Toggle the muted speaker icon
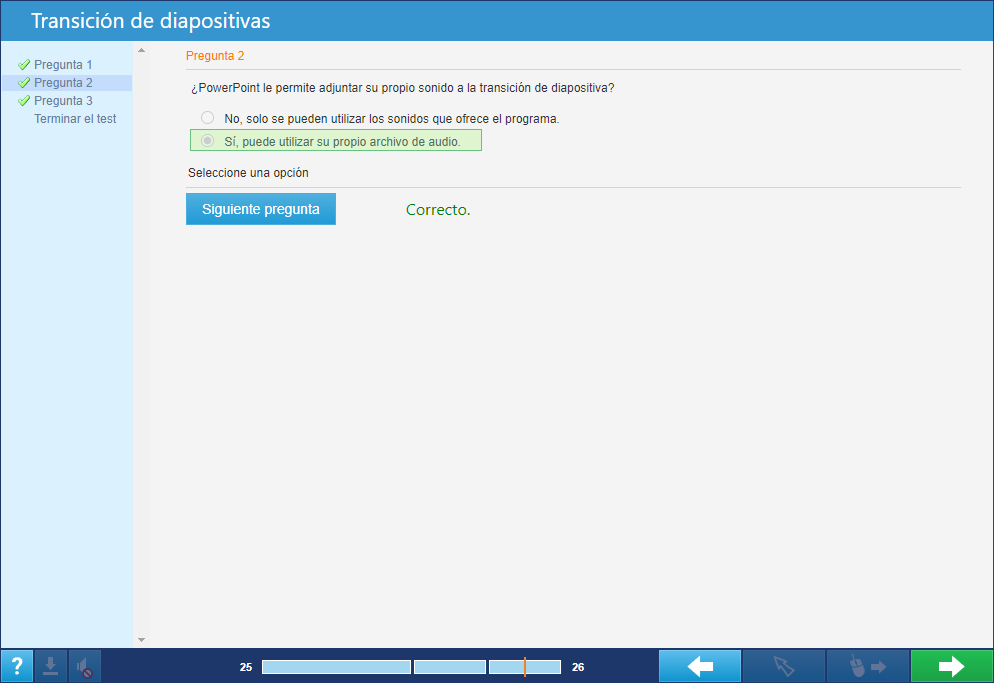This screenshot has height=683, width=994. pyautogui.click(x=84, y=667)
